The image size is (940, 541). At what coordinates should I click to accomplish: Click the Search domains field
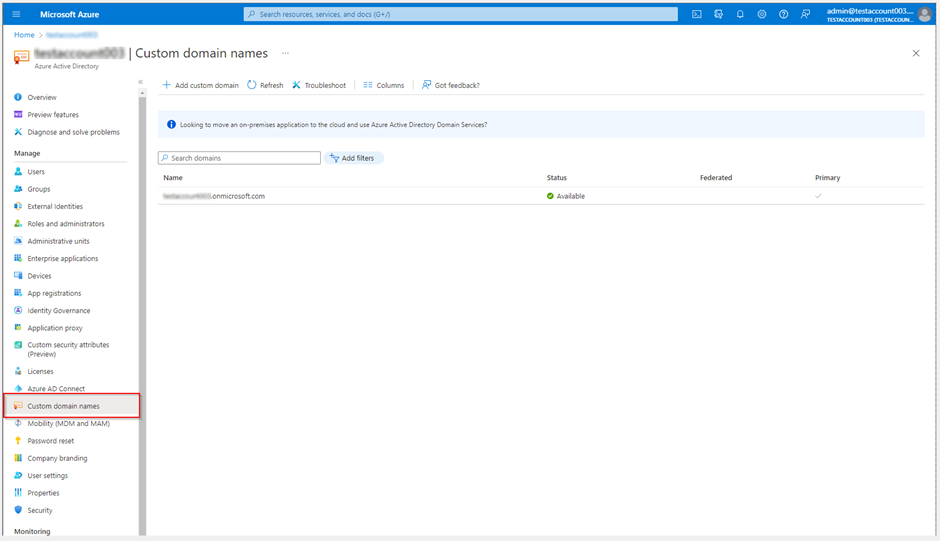tap(239, 158)
